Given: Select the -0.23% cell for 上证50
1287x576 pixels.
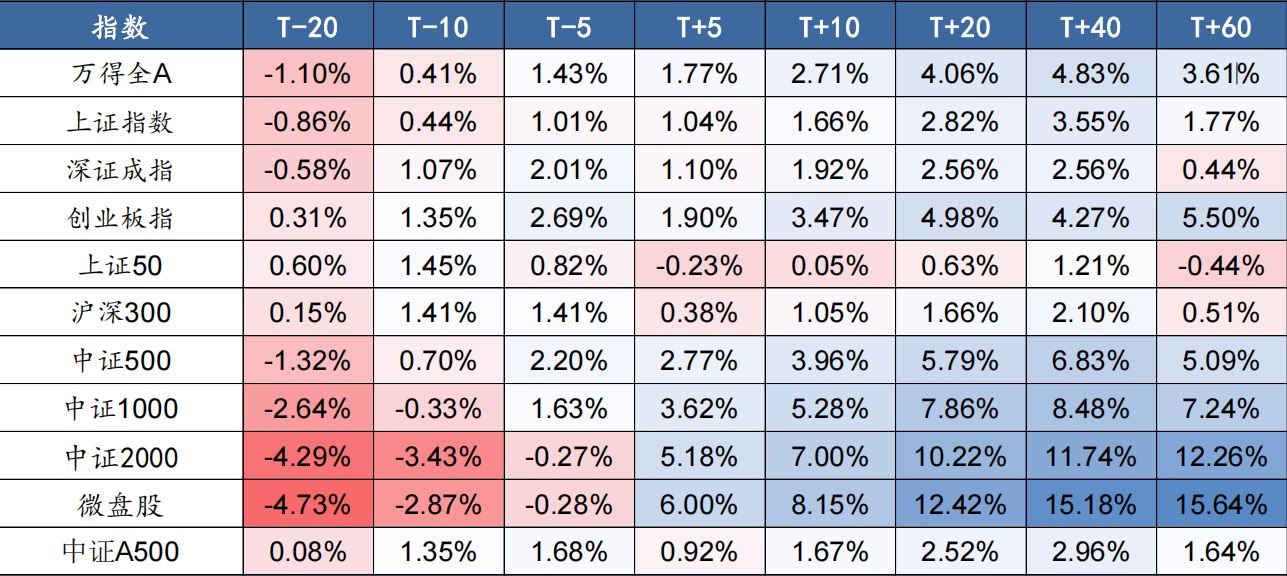Looking at the screenshot, I should [699, 266].
